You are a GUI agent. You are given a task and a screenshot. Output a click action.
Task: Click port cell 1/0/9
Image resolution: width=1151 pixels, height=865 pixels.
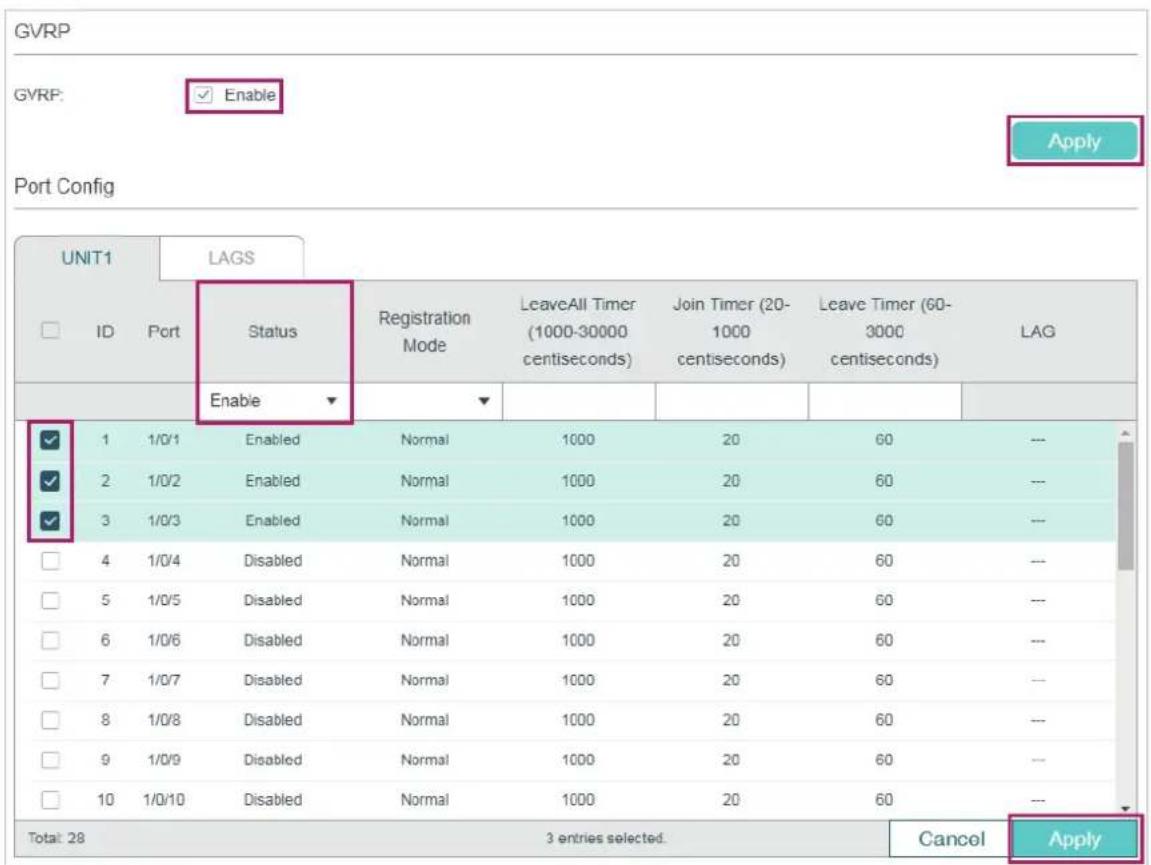point(163,759)
